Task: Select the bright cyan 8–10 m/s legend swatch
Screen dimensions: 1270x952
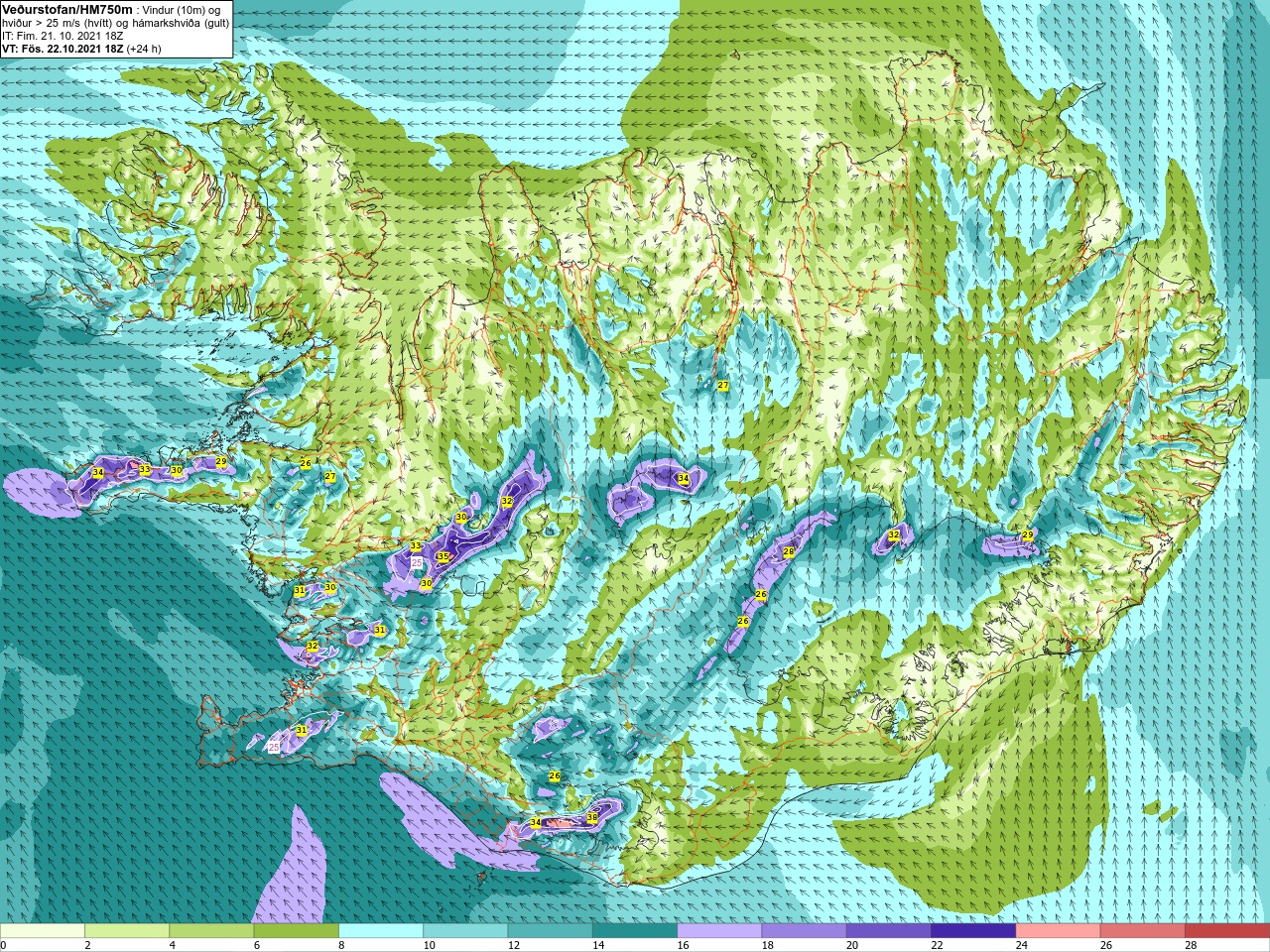Action: click(x=381, y=931)
